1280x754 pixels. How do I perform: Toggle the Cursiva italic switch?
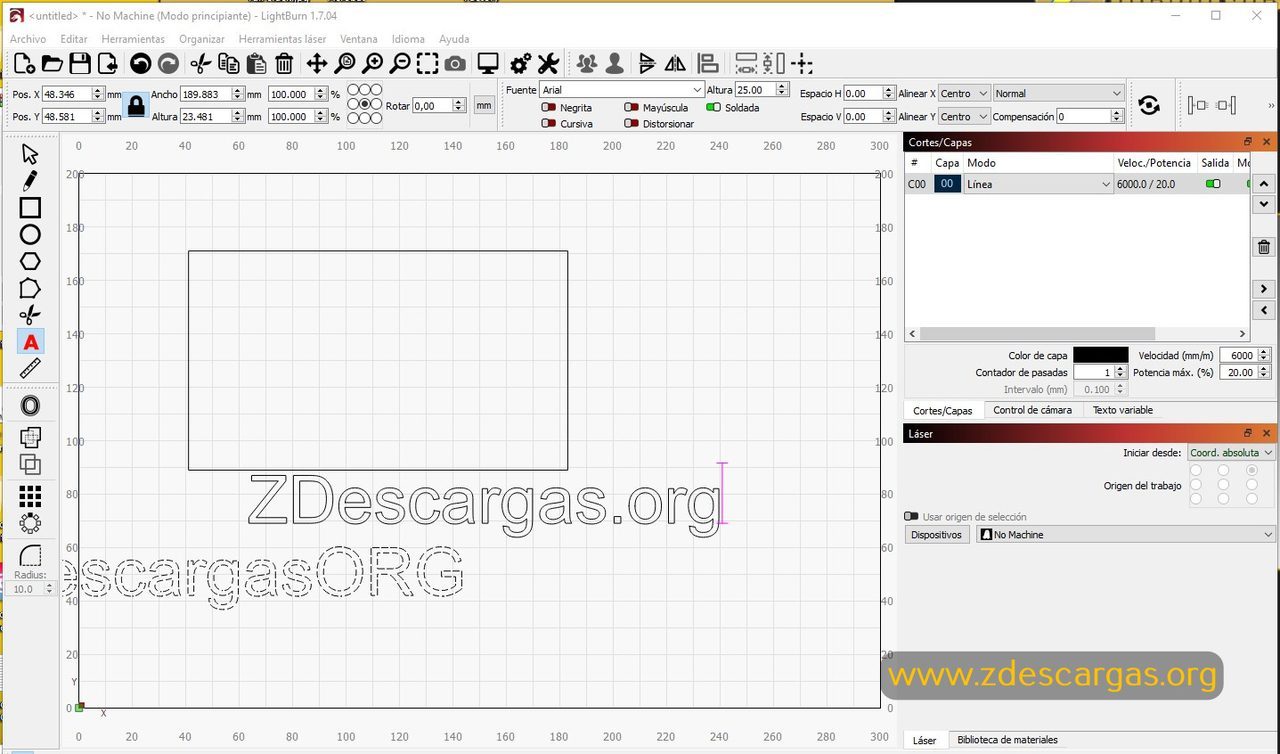pyautogui.click(x=548, y=124)
